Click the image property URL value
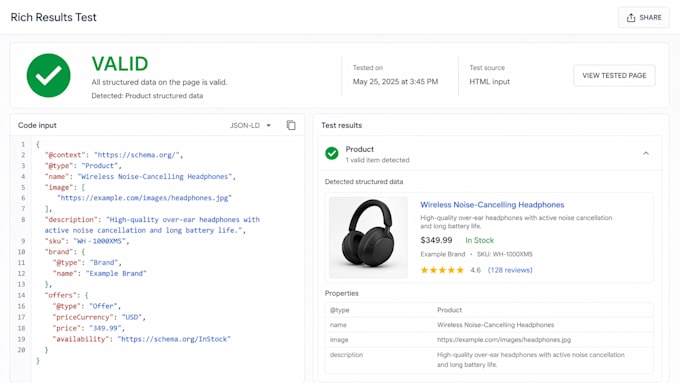 pyautogui.click(x=504, y=340)
